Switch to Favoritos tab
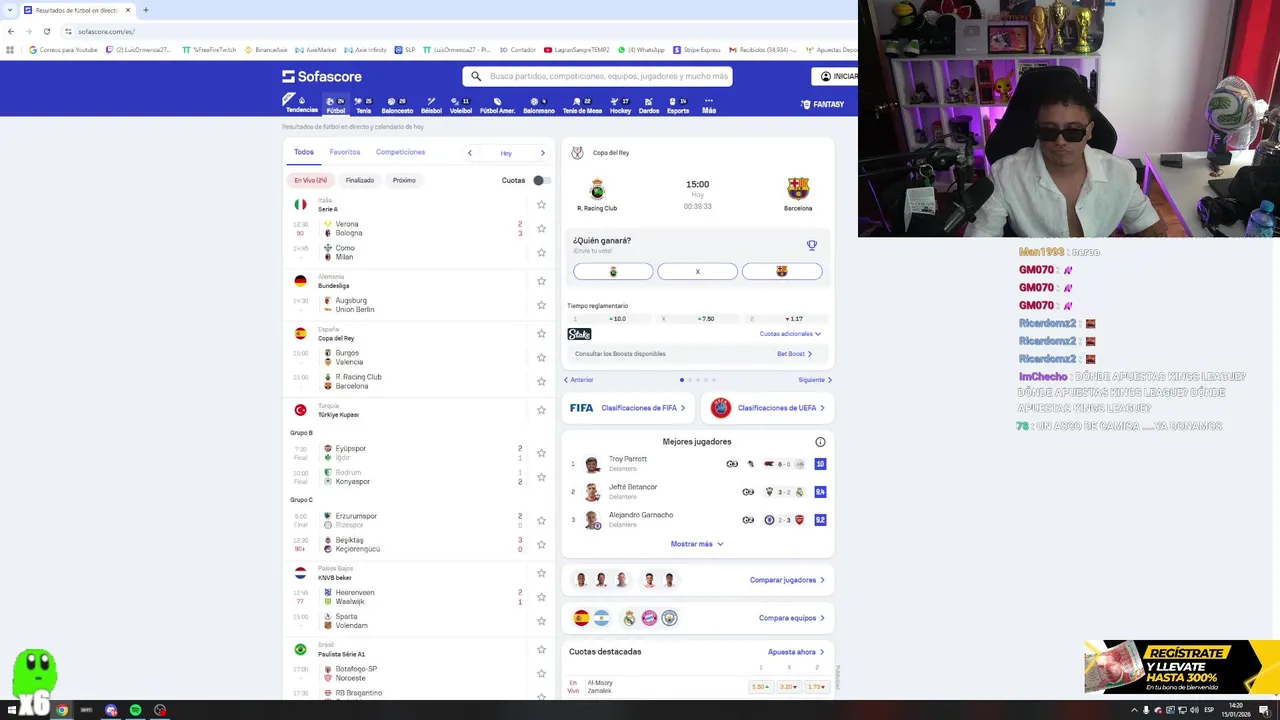1280x720 pixels. [x=345, y=152]
